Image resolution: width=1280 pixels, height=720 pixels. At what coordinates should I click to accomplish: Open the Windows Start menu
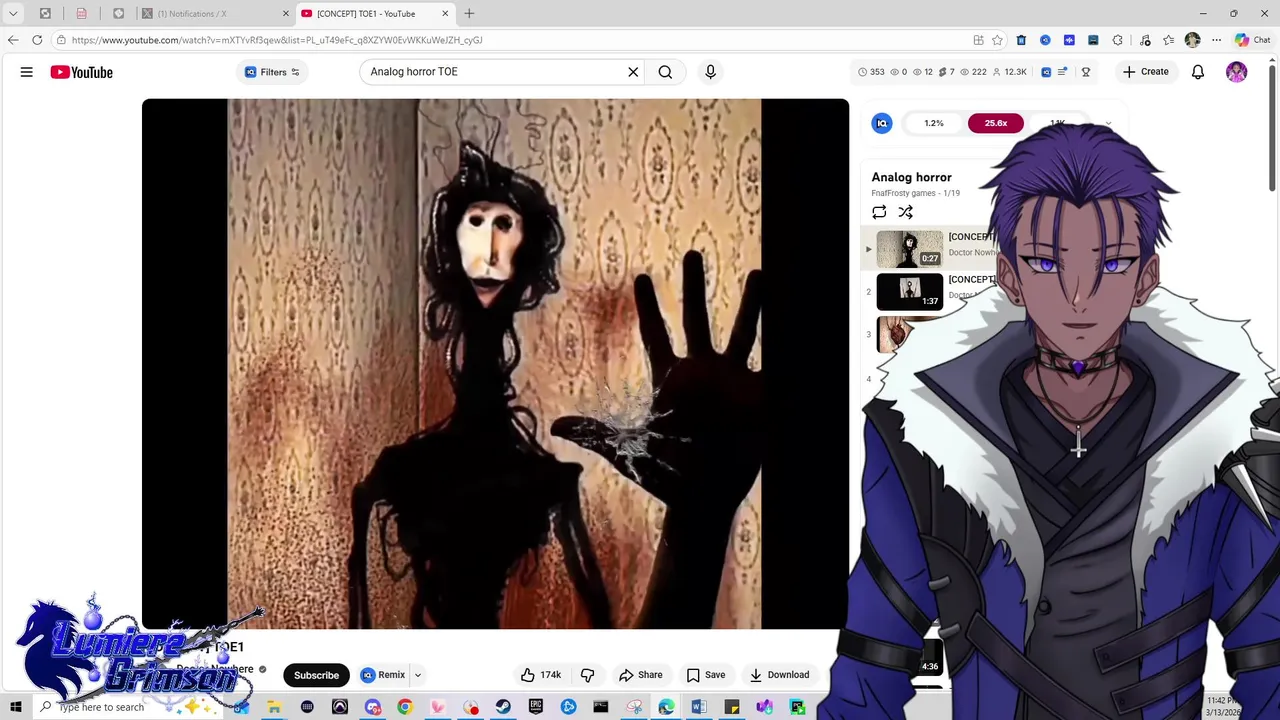point(15,707)
